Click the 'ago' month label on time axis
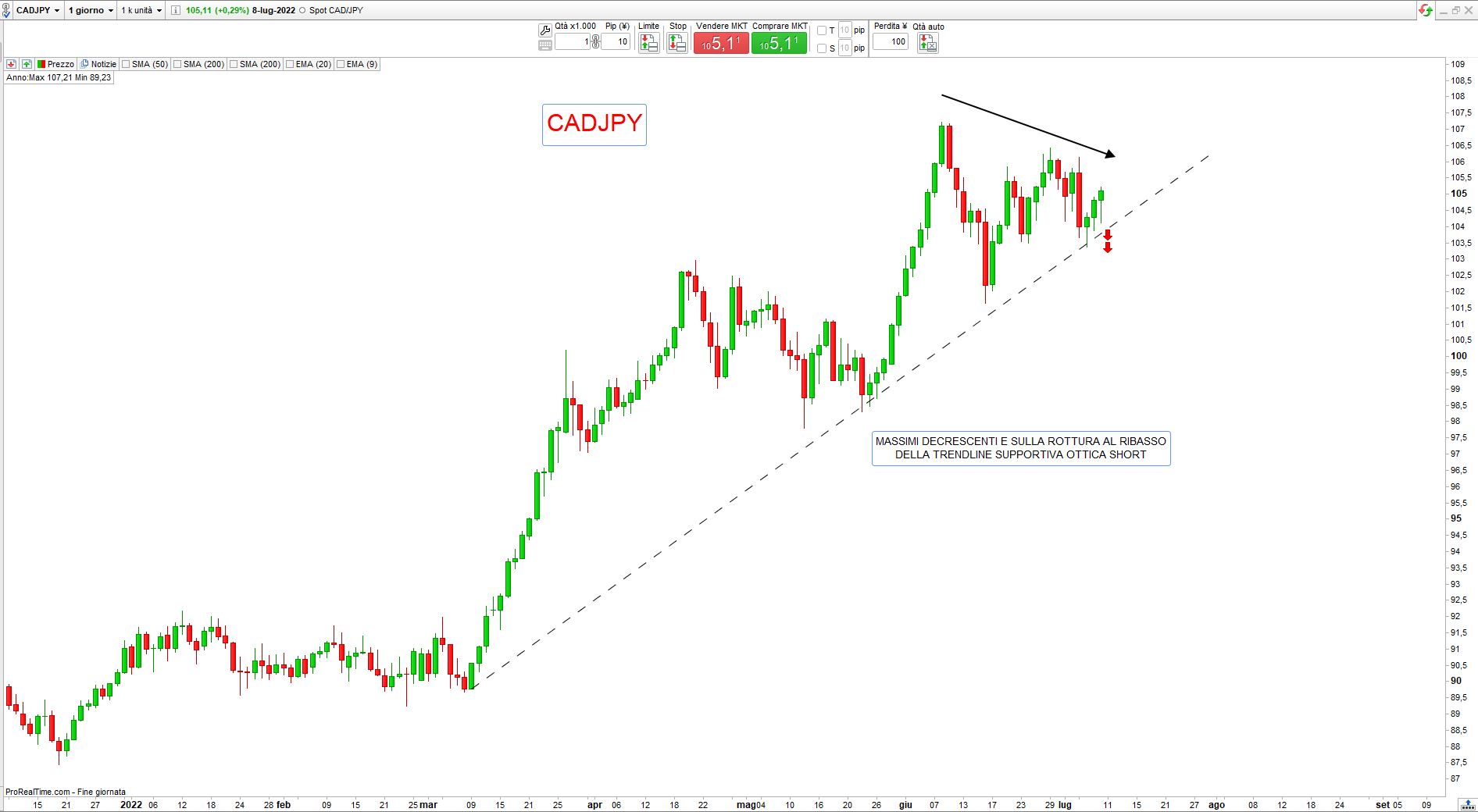Image resolution: width=1478 pixels, height=812 pixels. pos(1216,805)
